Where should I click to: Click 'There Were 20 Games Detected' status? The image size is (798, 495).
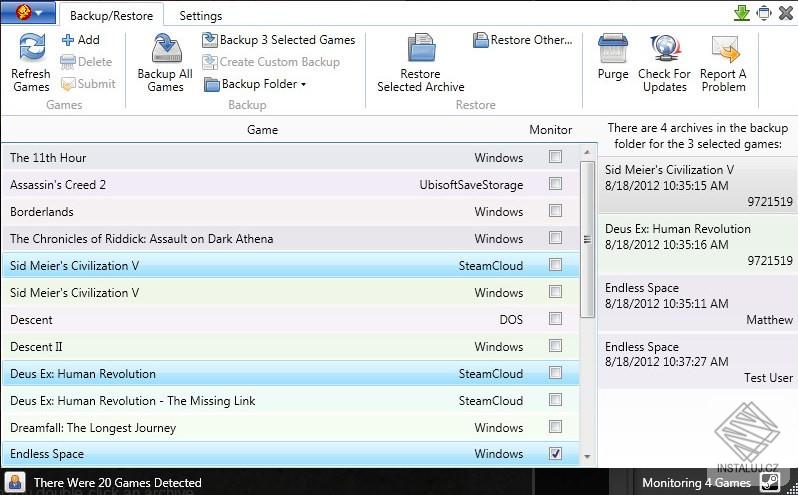(118, 482)
